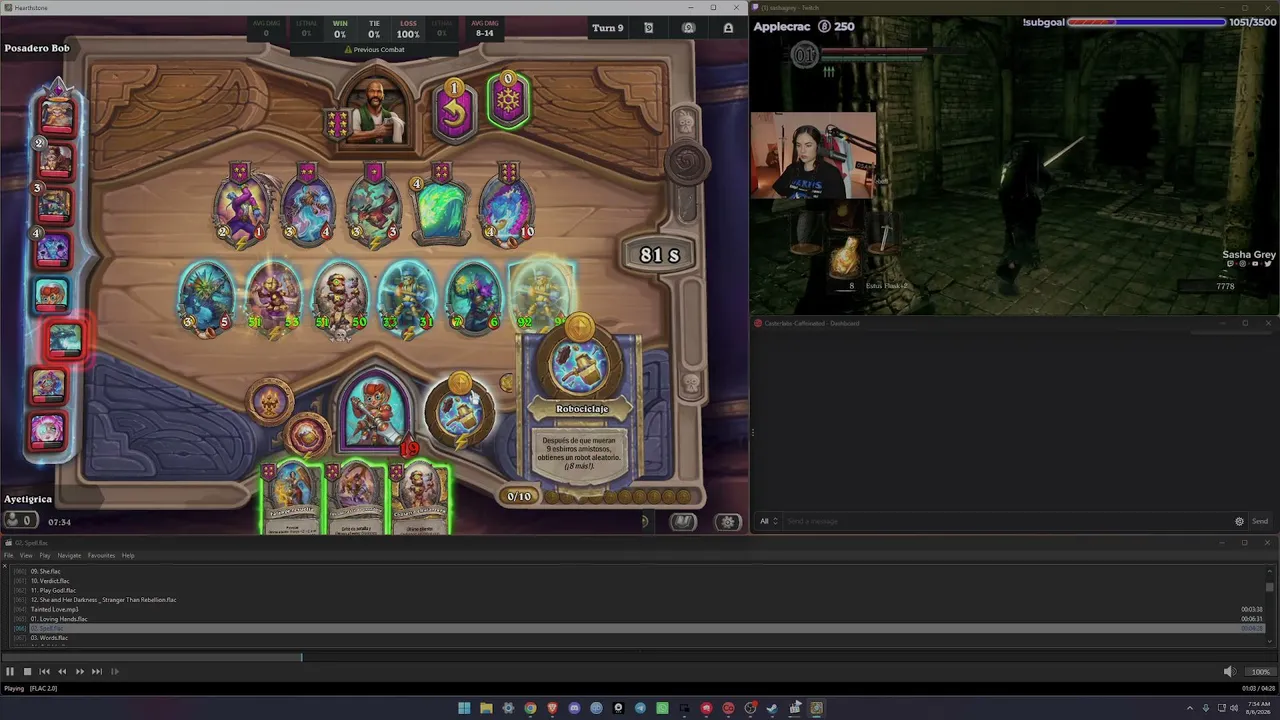Click the first hand card at bottom
1280x720 pixels.
click(291, 496)
